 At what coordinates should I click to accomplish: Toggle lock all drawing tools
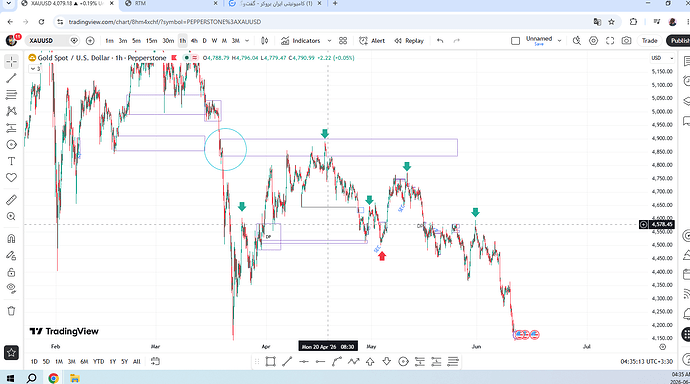click(x=11, y=272)
